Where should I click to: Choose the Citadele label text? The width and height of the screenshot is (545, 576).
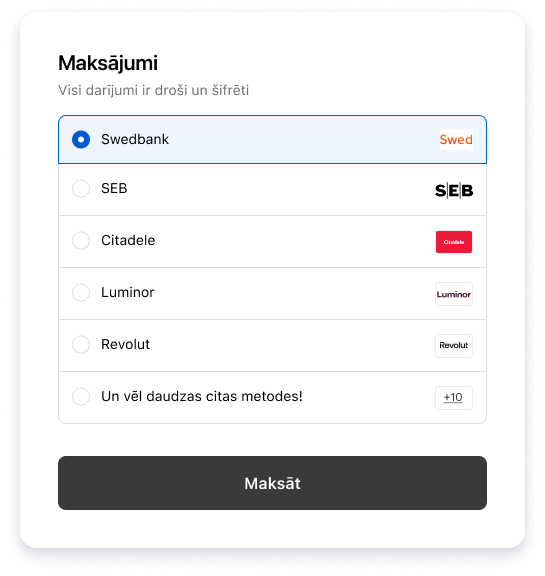128,240
